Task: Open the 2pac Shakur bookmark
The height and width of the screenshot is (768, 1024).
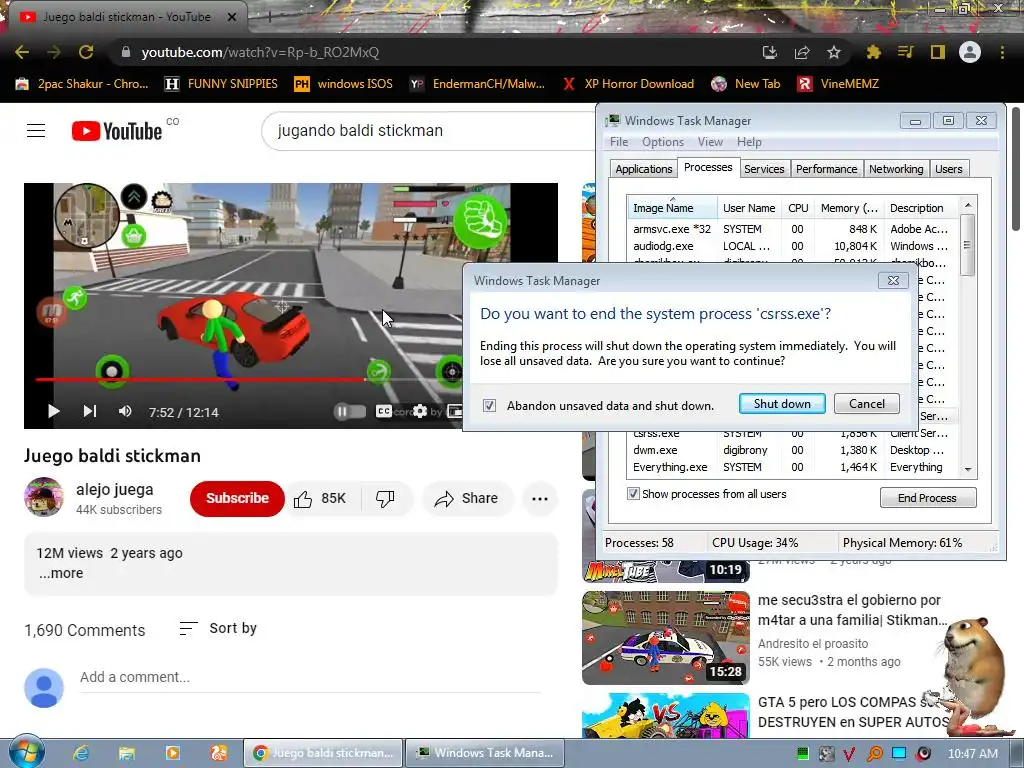Action: (x=82, y=84)
